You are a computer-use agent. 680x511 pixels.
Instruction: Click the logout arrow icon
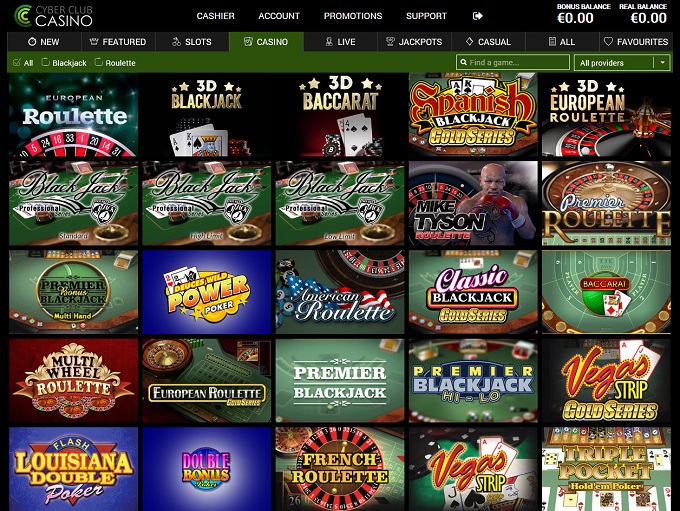(x=477, y=16)
